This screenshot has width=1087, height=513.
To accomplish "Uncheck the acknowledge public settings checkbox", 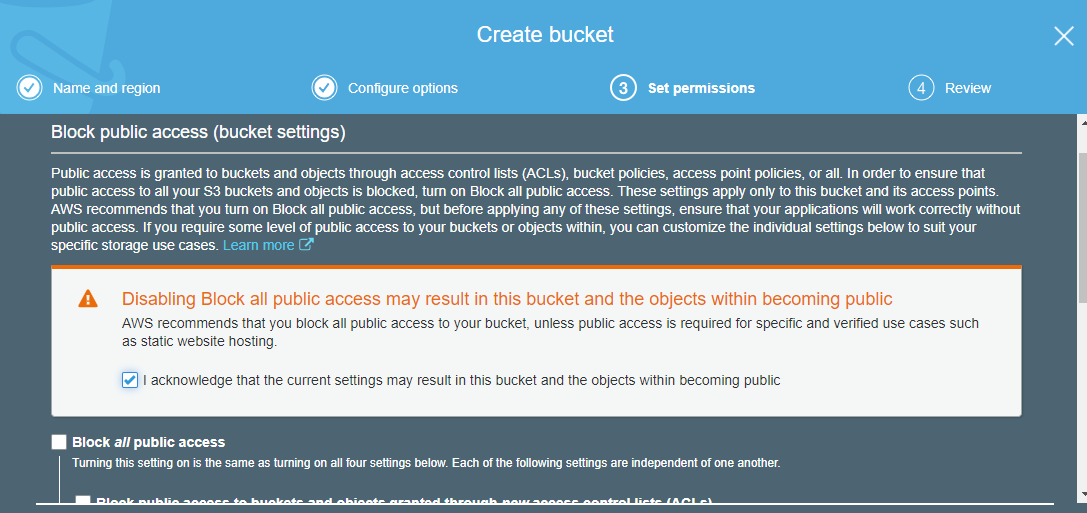I will tap(129, 380).
